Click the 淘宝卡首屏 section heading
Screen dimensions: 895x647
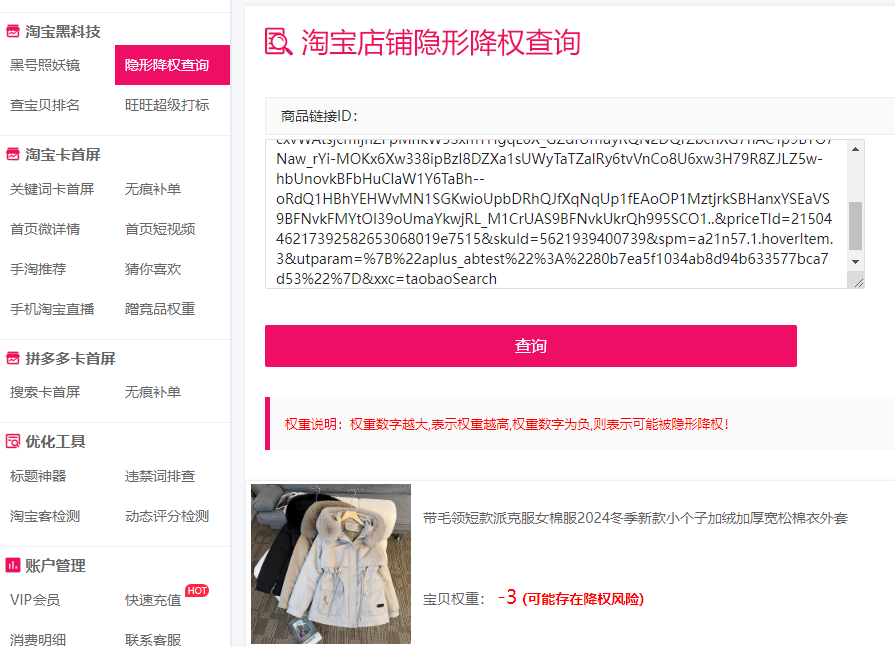tap(63, 155)
